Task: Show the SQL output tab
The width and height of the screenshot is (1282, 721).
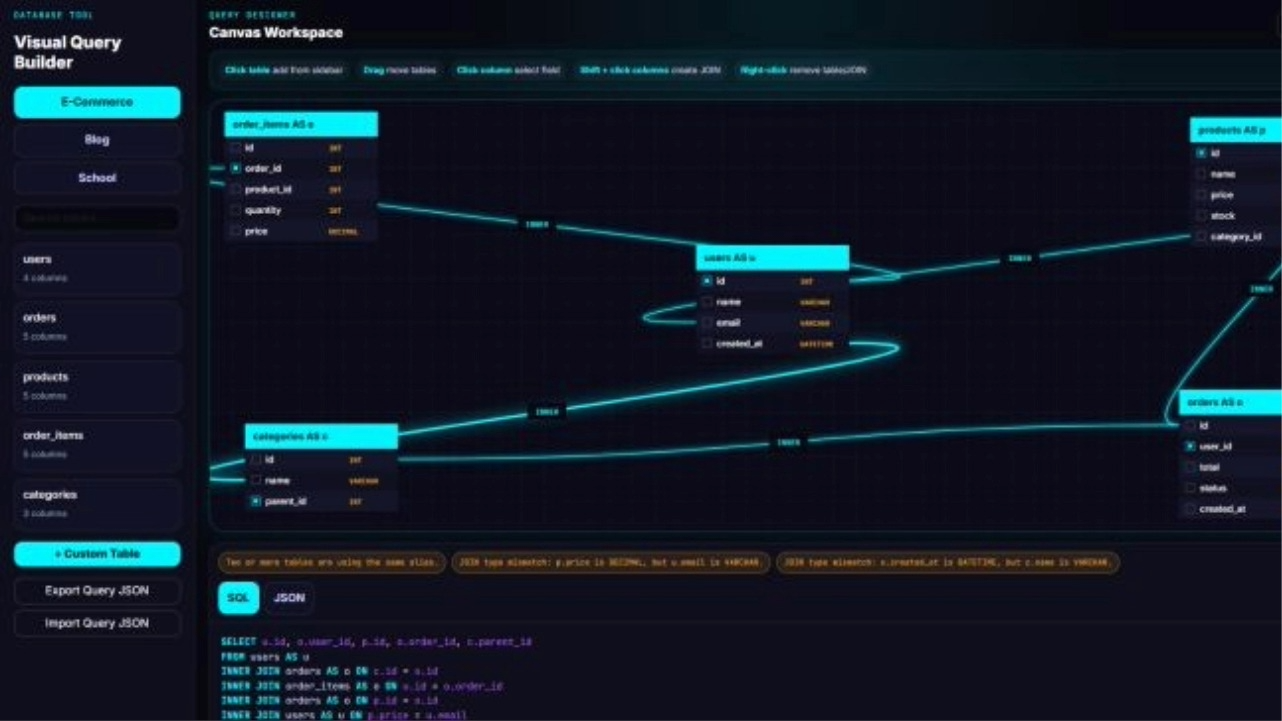Action: [x=238, y=598]
